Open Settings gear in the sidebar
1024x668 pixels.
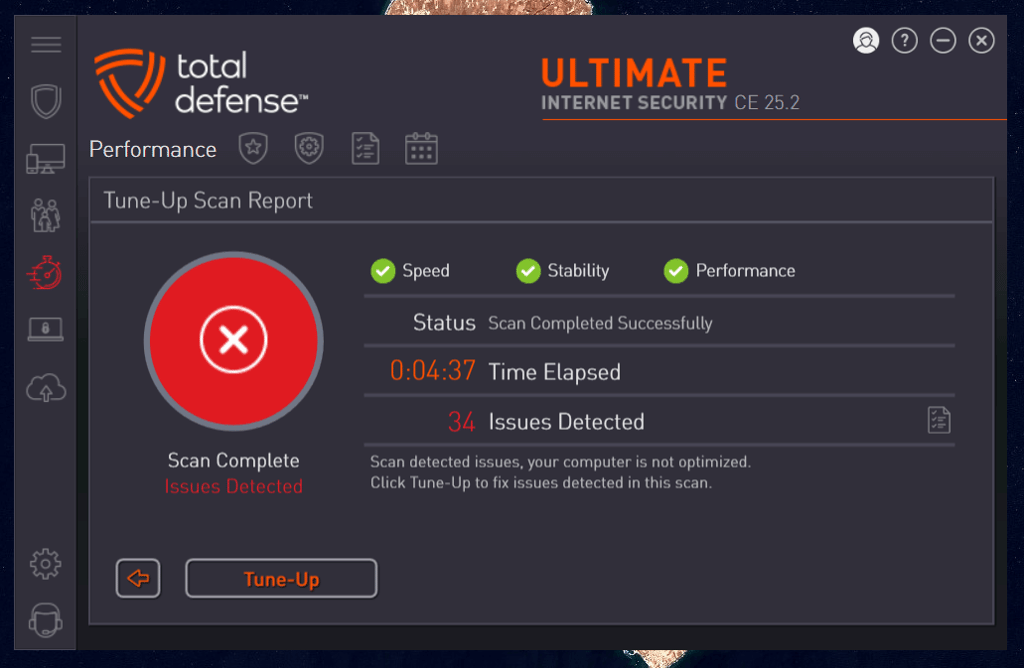(x=46, y=564)
